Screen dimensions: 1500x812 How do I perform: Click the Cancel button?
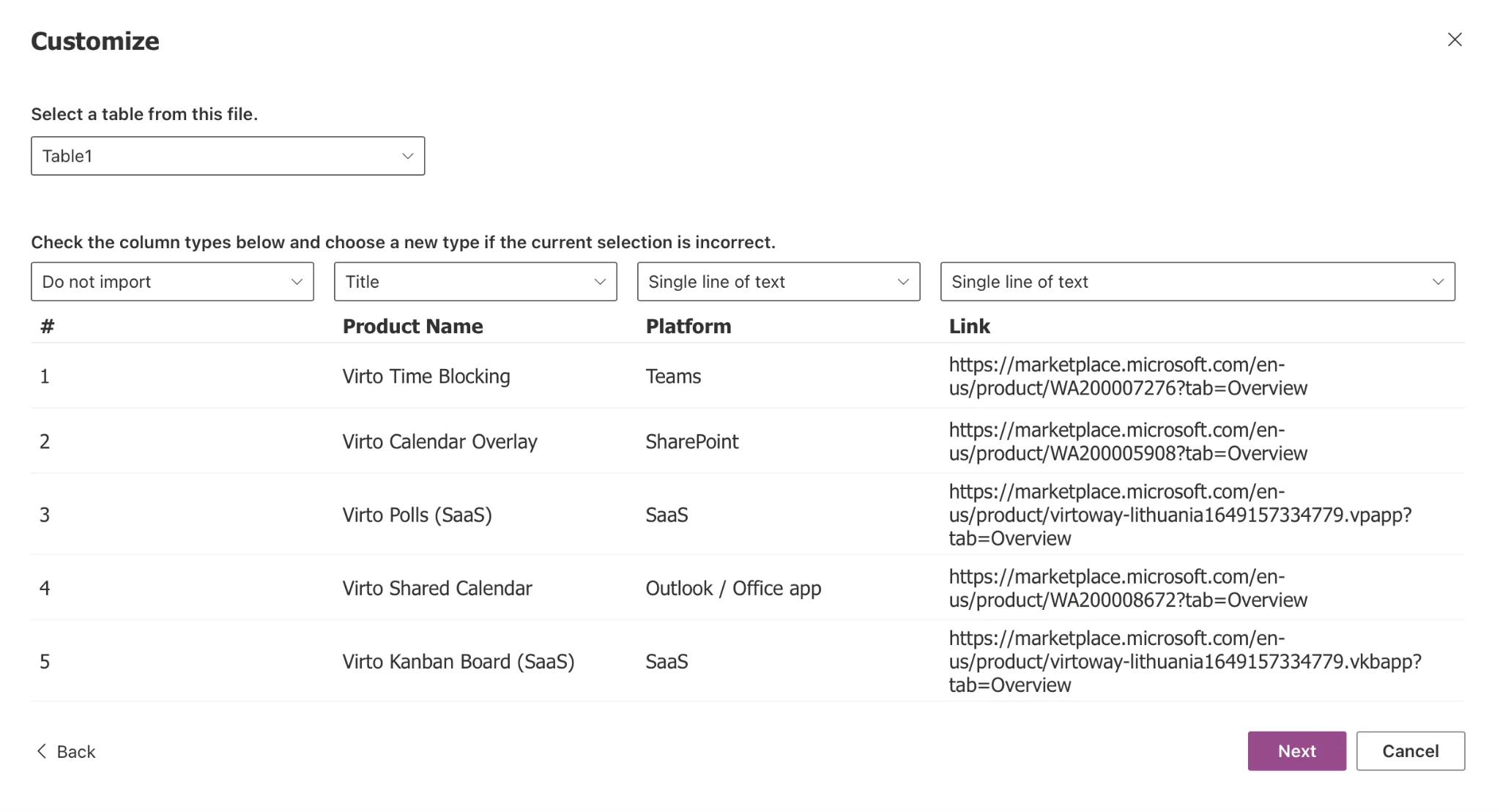tap(1410, 751)
